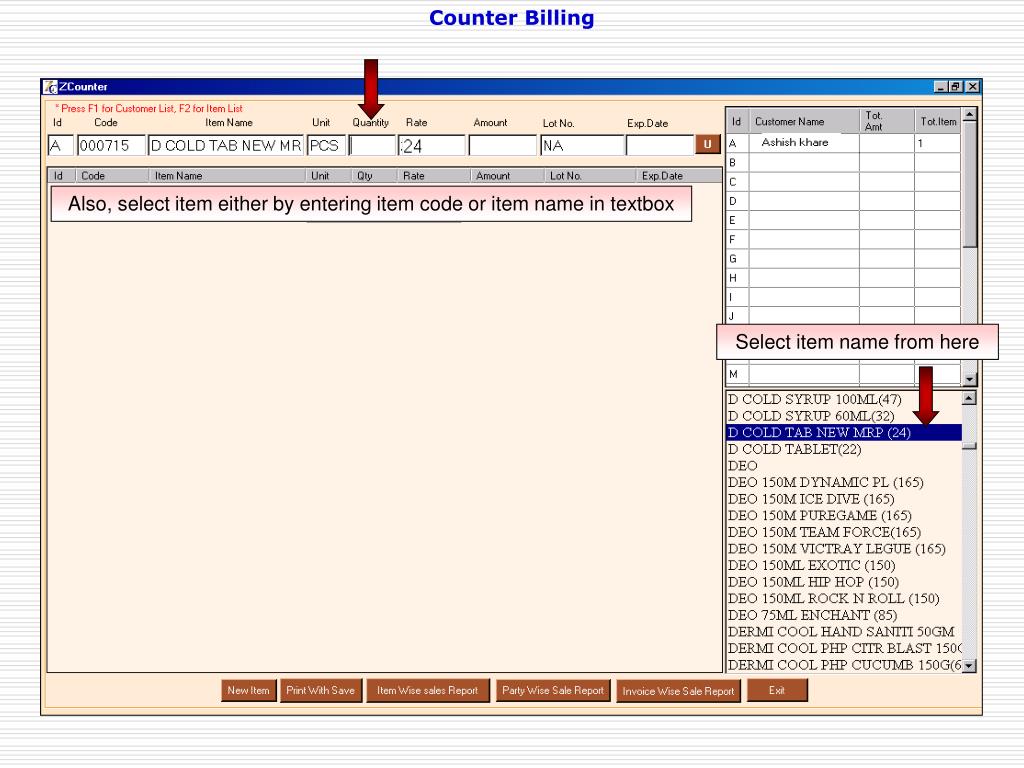The width and height of the screenshot is (1024, 768).
Task: Click the orange U button beside Exp.Date
Action: [x=707, y=144]
